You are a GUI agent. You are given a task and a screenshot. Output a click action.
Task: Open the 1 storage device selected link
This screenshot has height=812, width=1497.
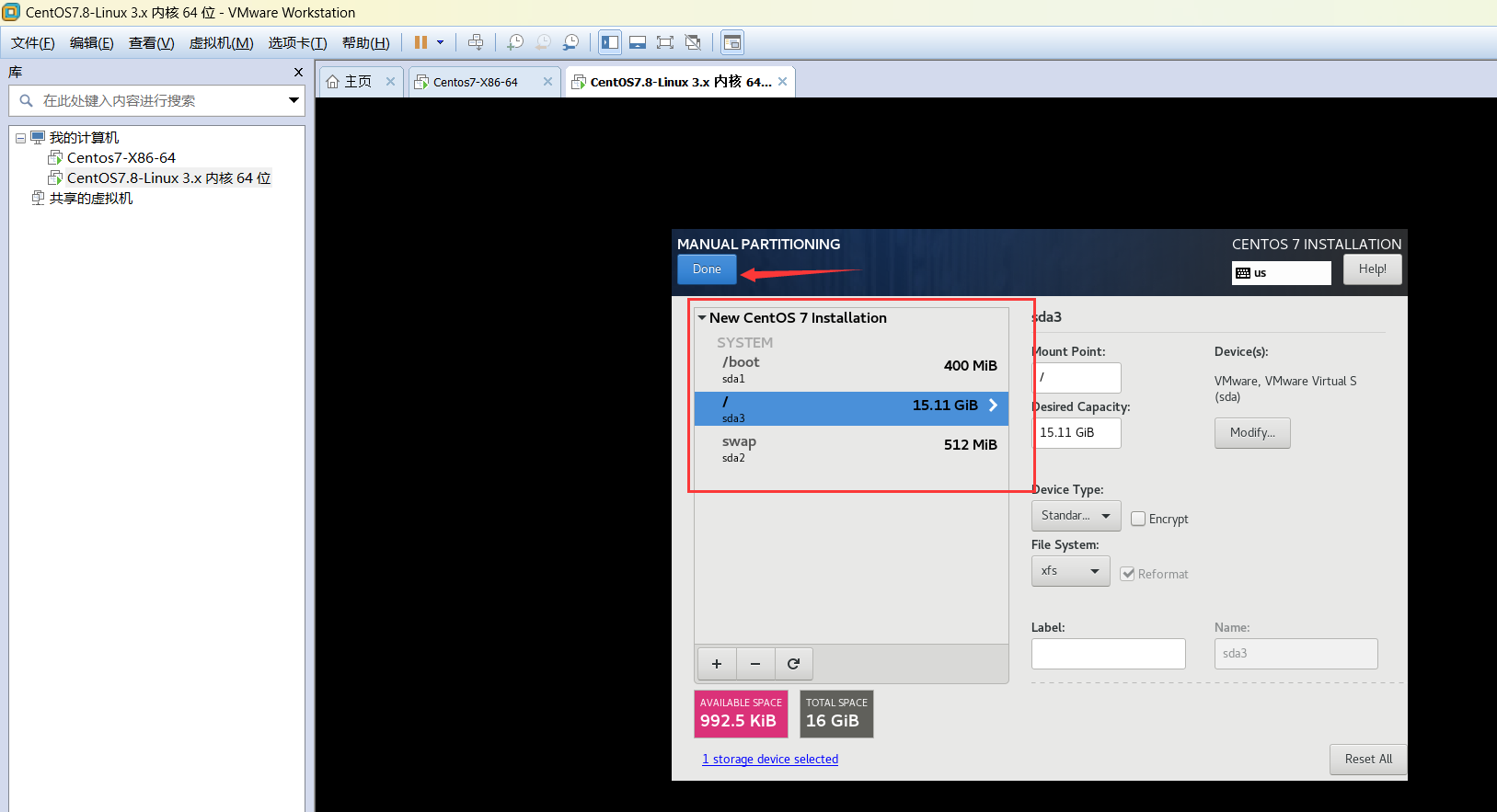pos(770,760)
